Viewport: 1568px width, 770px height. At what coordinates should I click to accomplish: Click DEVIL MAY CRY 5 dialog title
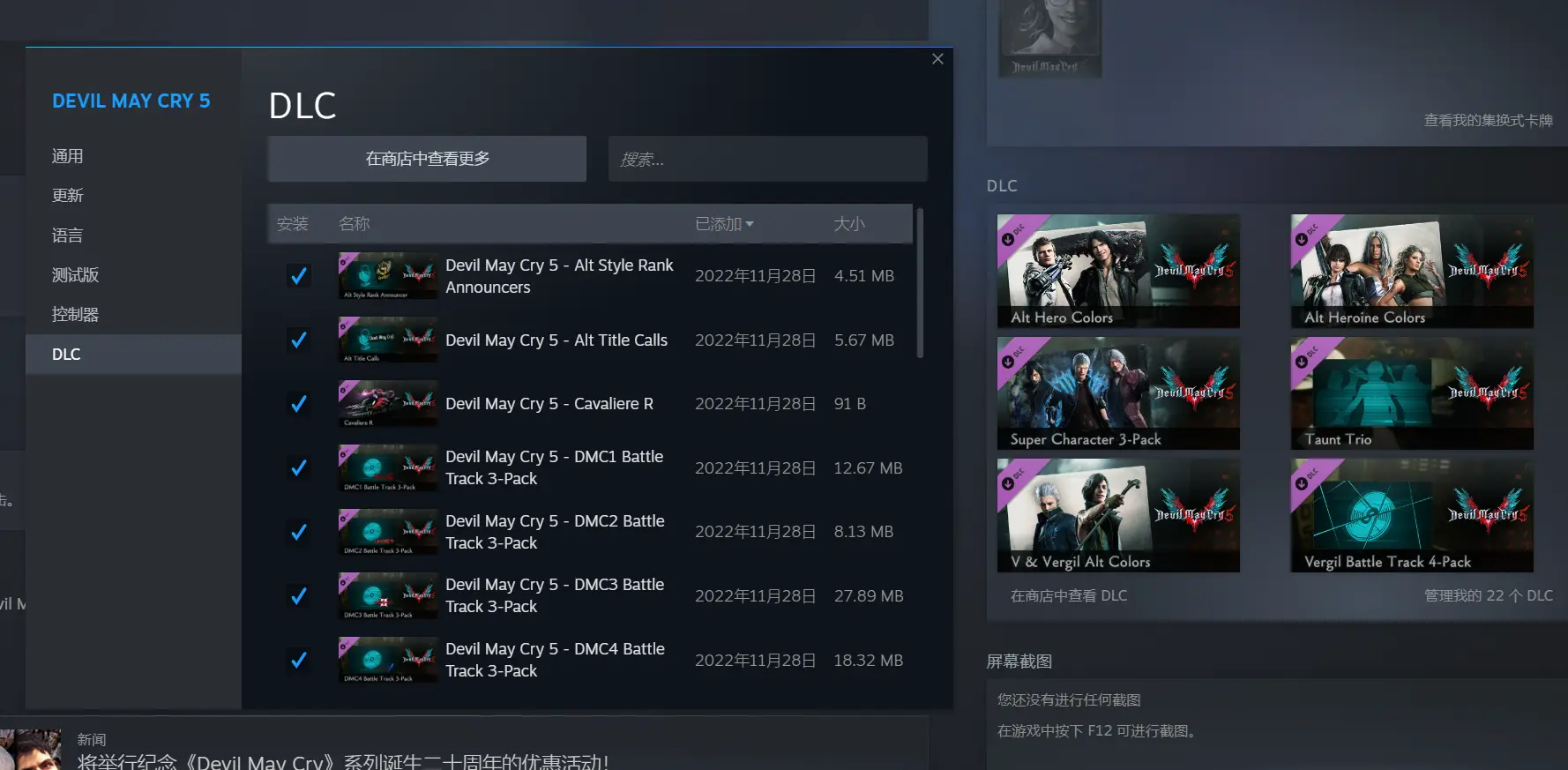coord(131,101)
